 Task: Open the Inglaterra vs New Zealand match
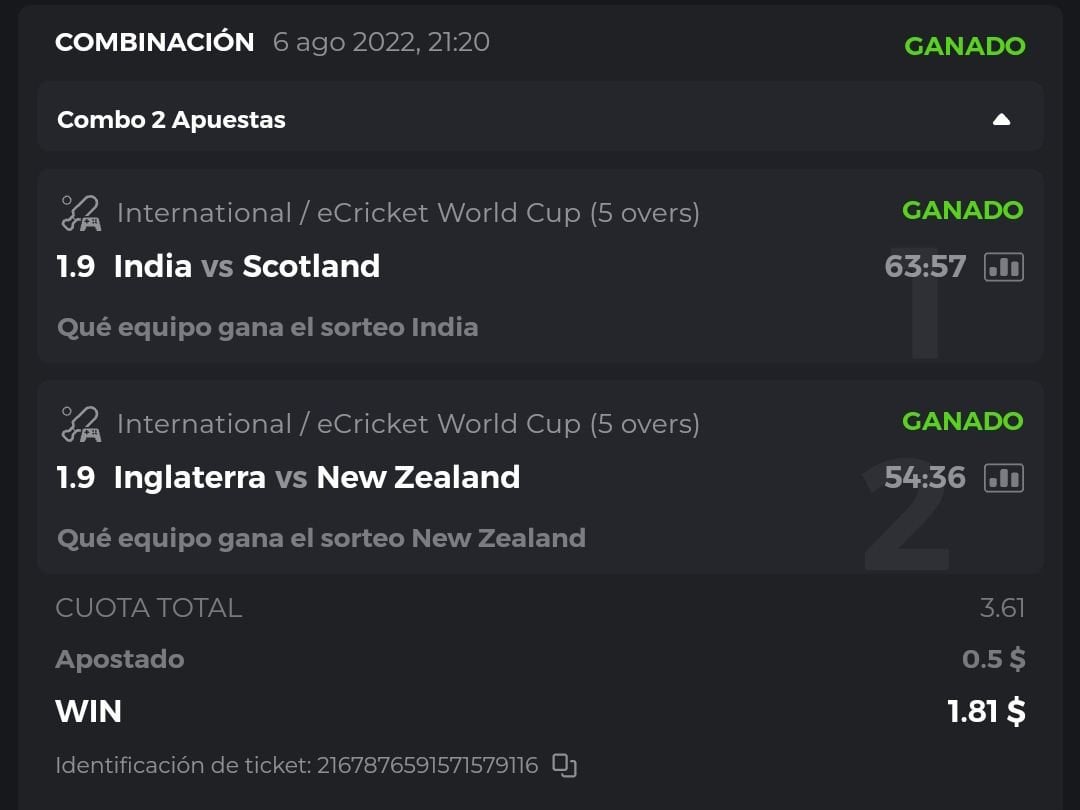316,477
